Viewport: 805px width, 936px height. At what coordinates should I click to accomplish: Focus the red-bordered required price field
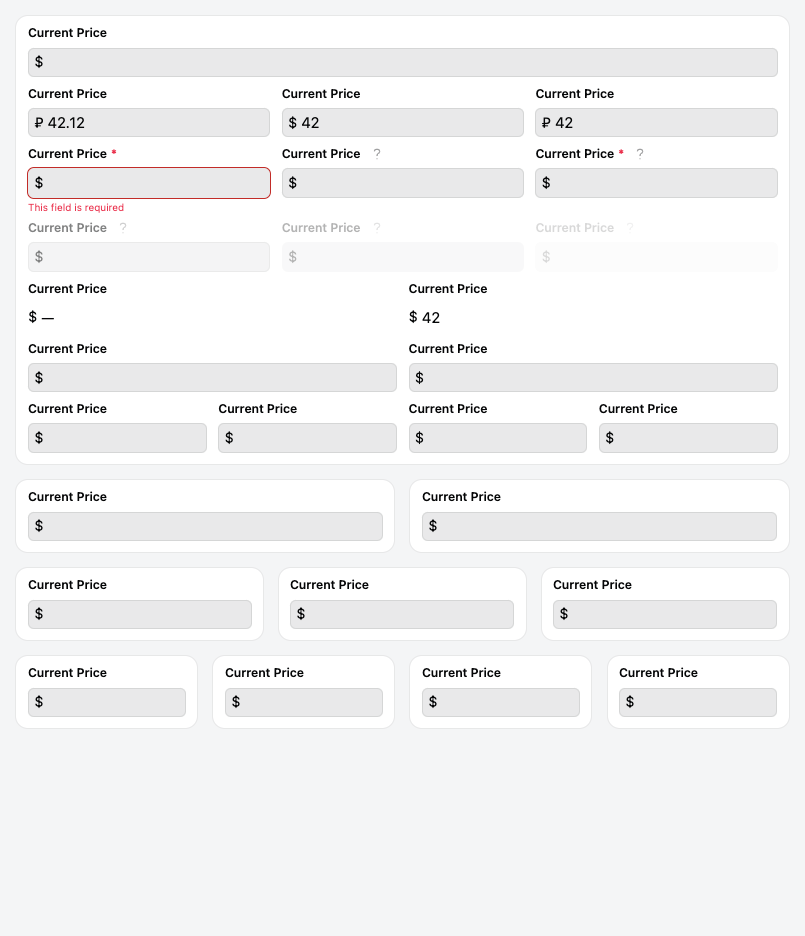[149, 183]
